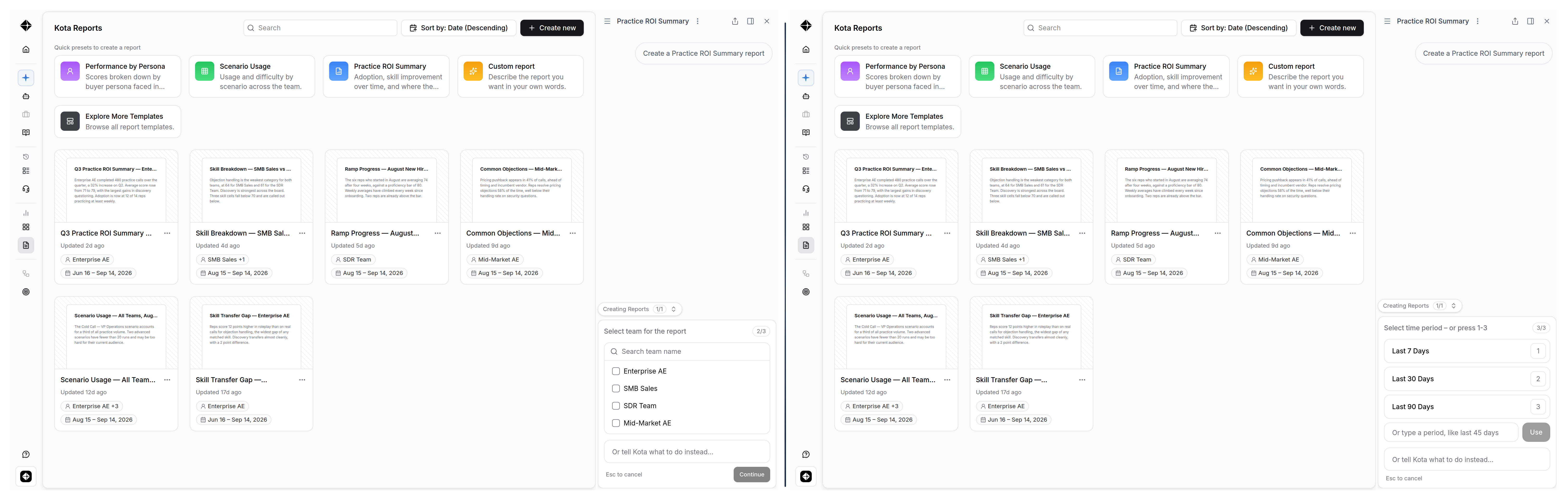Screen dimensions: 1568x500
Task: Open Sort by dropdown in the right window
Action: coord(1238,28)
